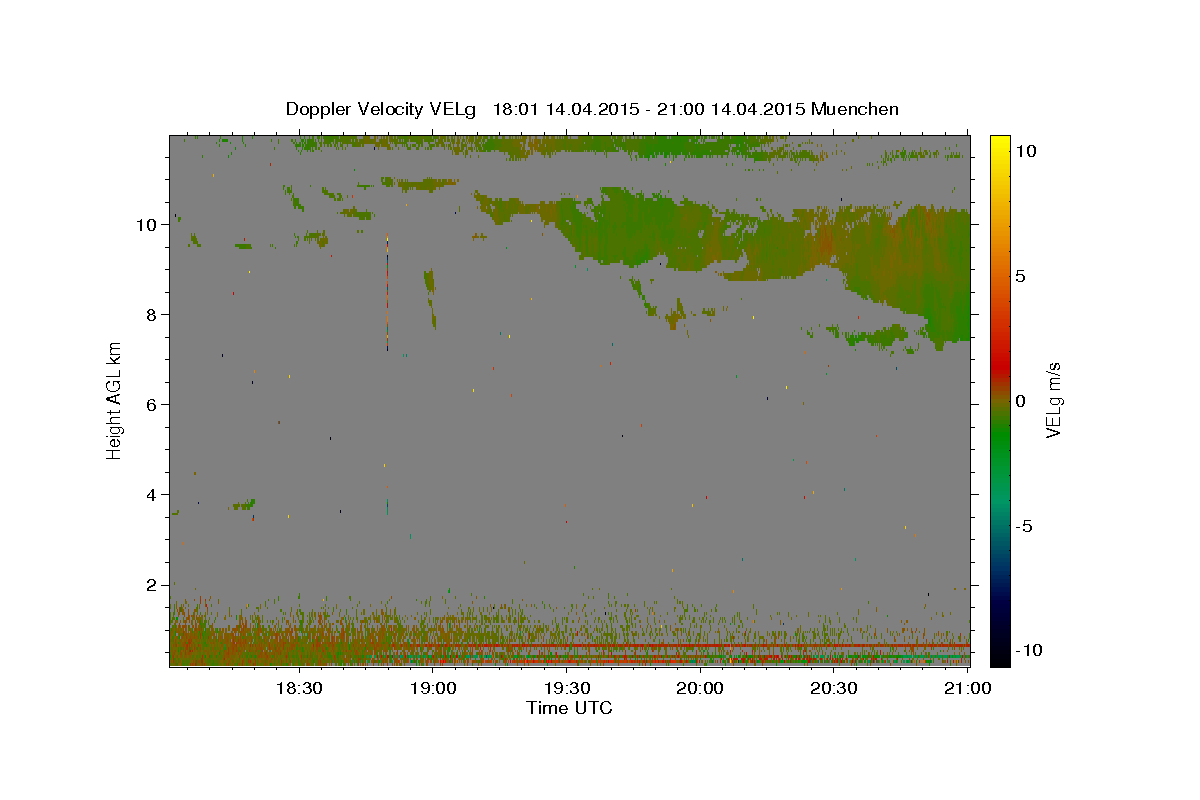
Task: Click the thin vertical streak before 19:00
Action: pos(387,295)
